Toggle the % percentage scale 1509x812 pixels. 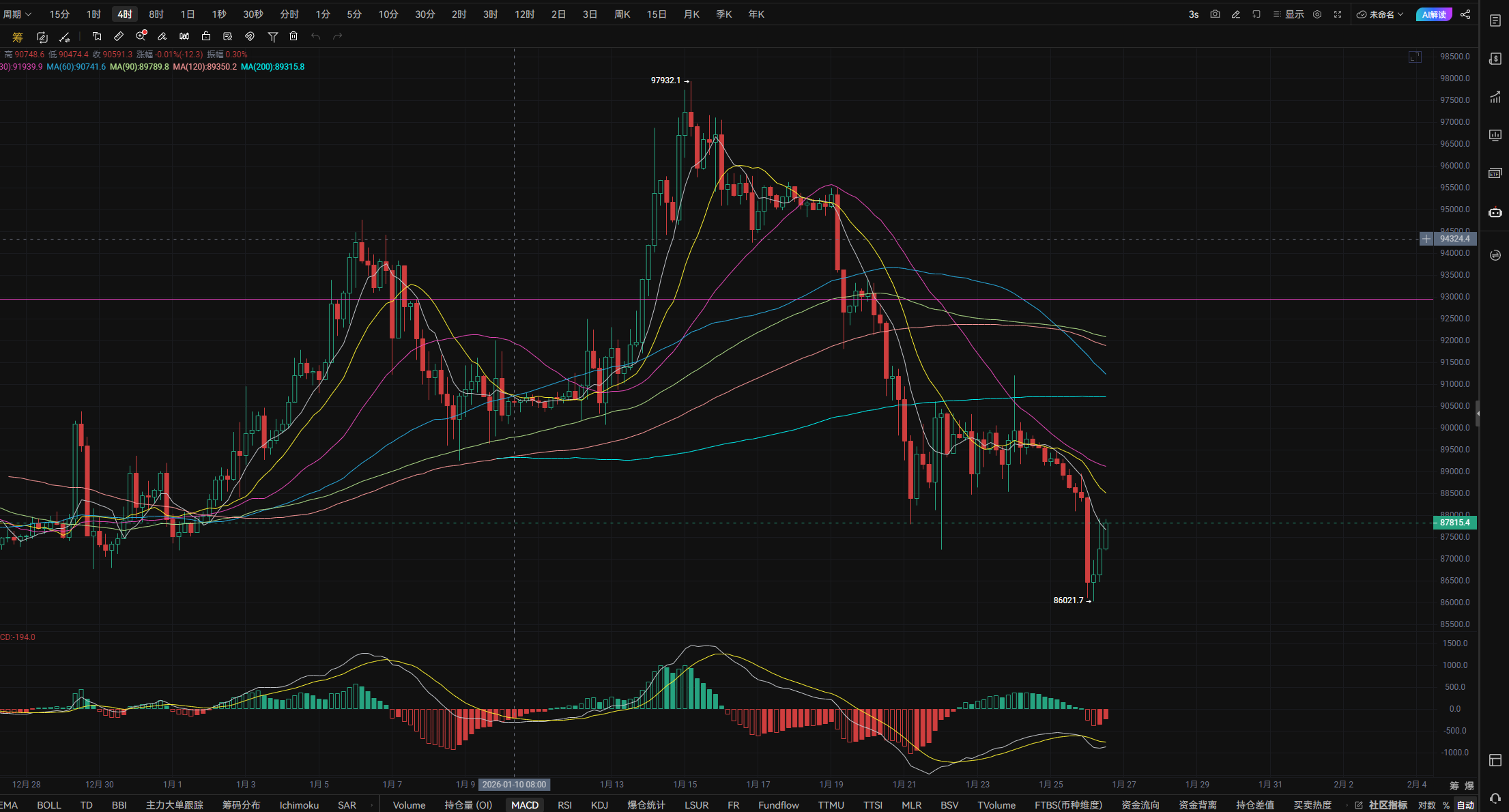[x=1446, y=805]
